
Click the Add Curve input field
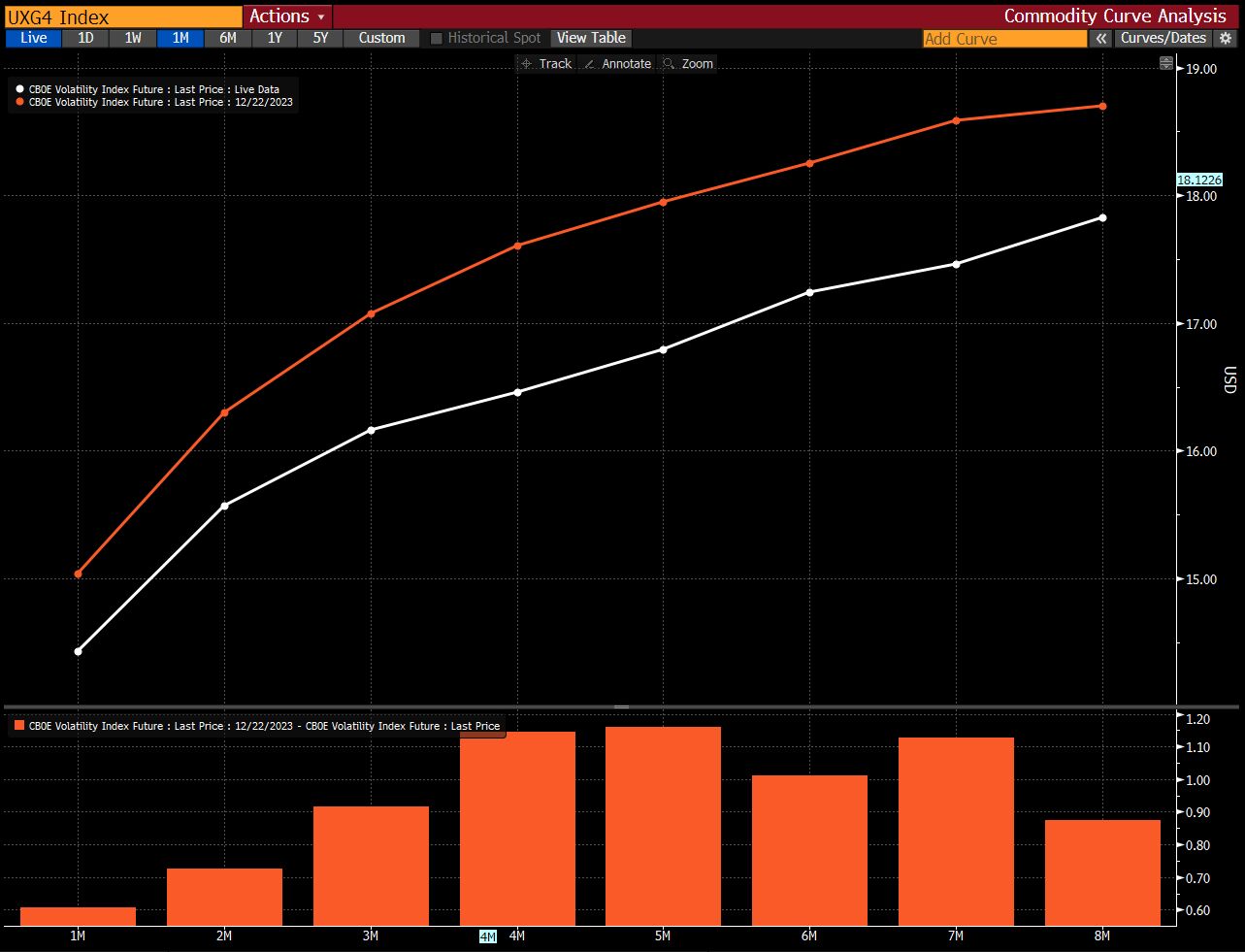coord(1004,39)
